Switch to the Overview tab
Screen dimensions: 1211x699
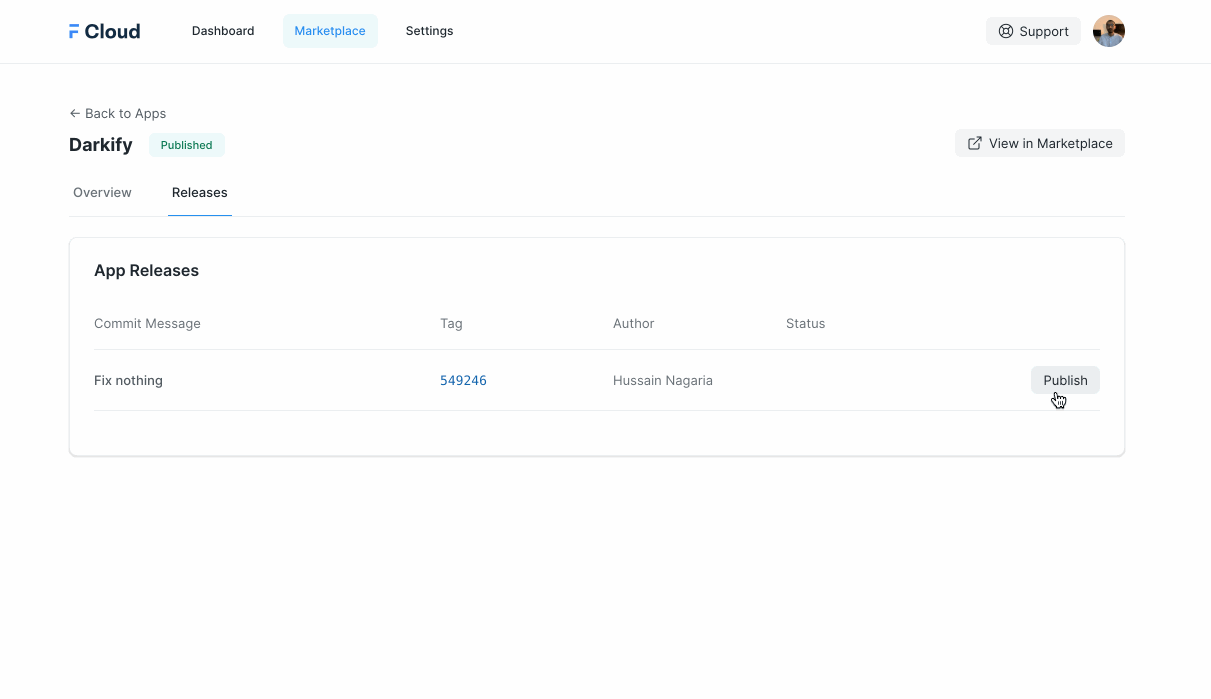[x=102, y=192]
